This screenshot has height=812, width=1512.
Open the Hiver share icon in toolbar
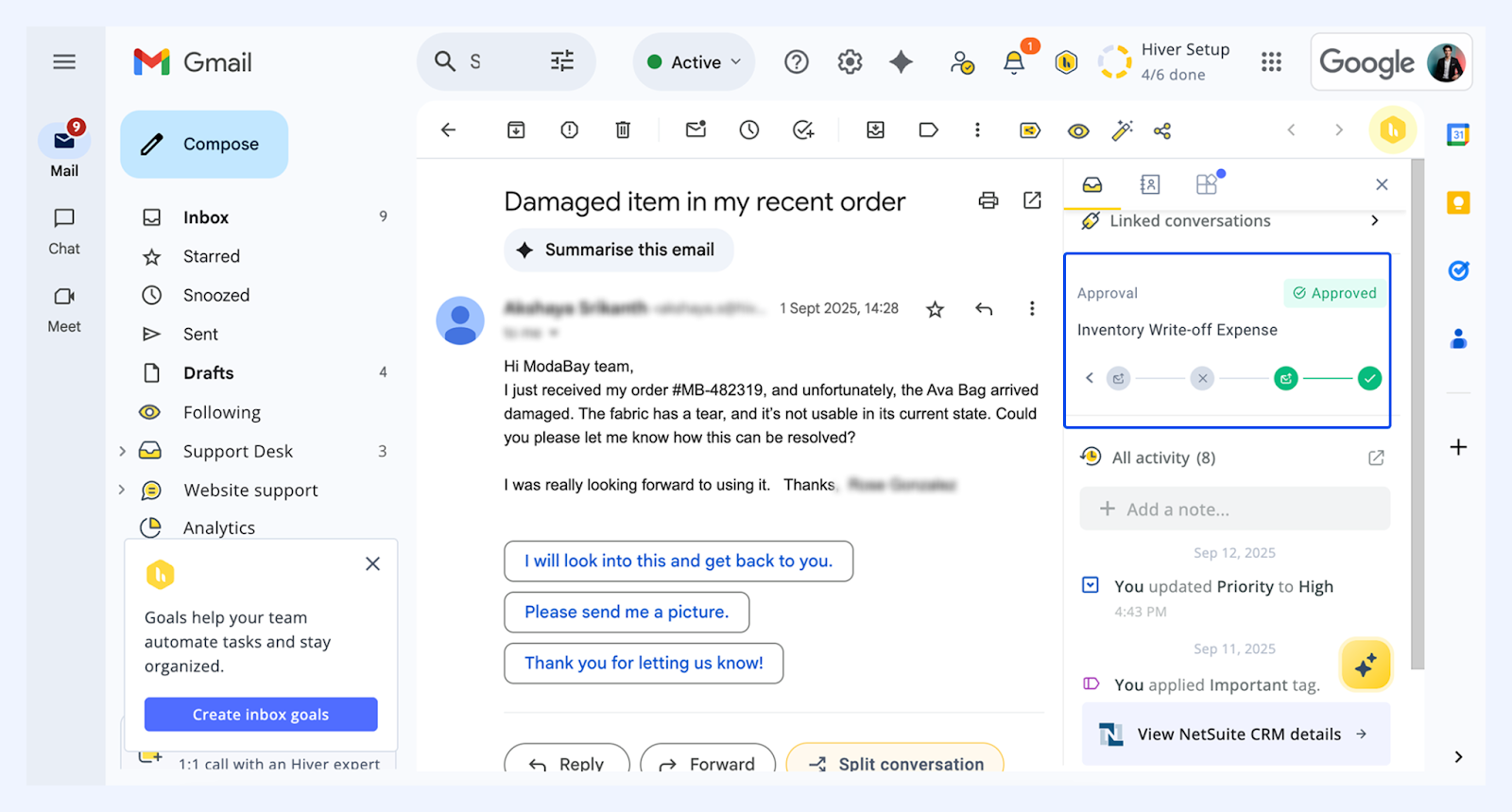pos(1162,131)
